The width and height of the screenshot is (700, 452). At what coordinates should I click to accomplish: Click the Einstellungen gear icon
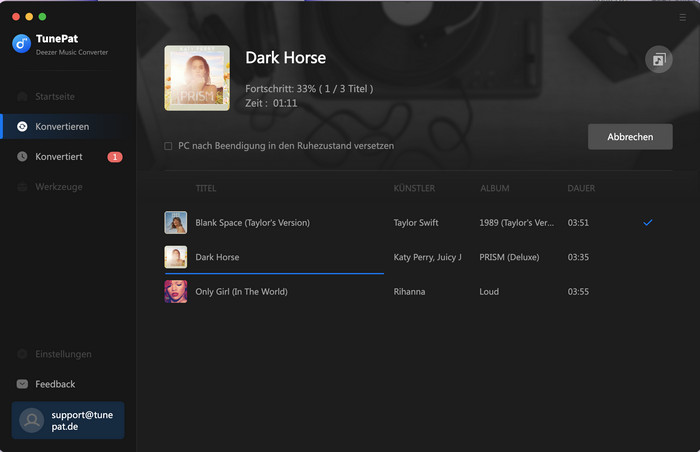click(22, 354)
